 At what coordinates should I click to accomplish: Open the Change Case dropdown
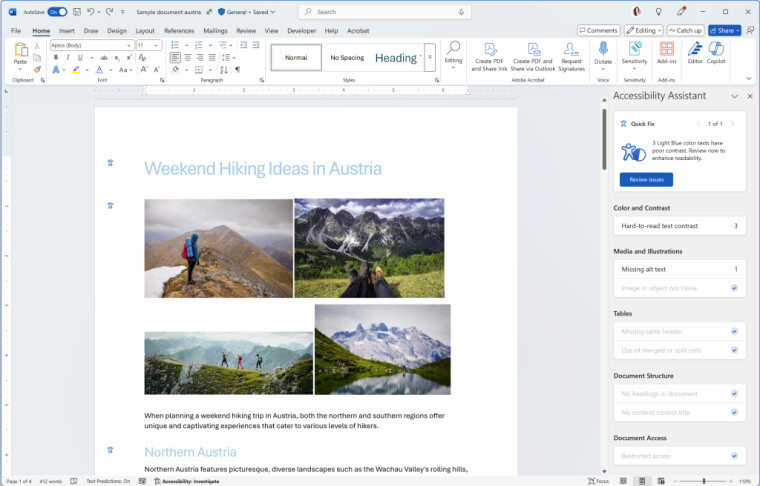(x=125, y=70)
